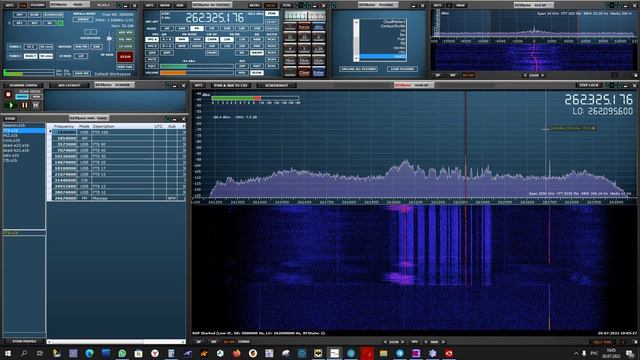Click ADD LOCKOUT in scanner panel

(69, 85)
